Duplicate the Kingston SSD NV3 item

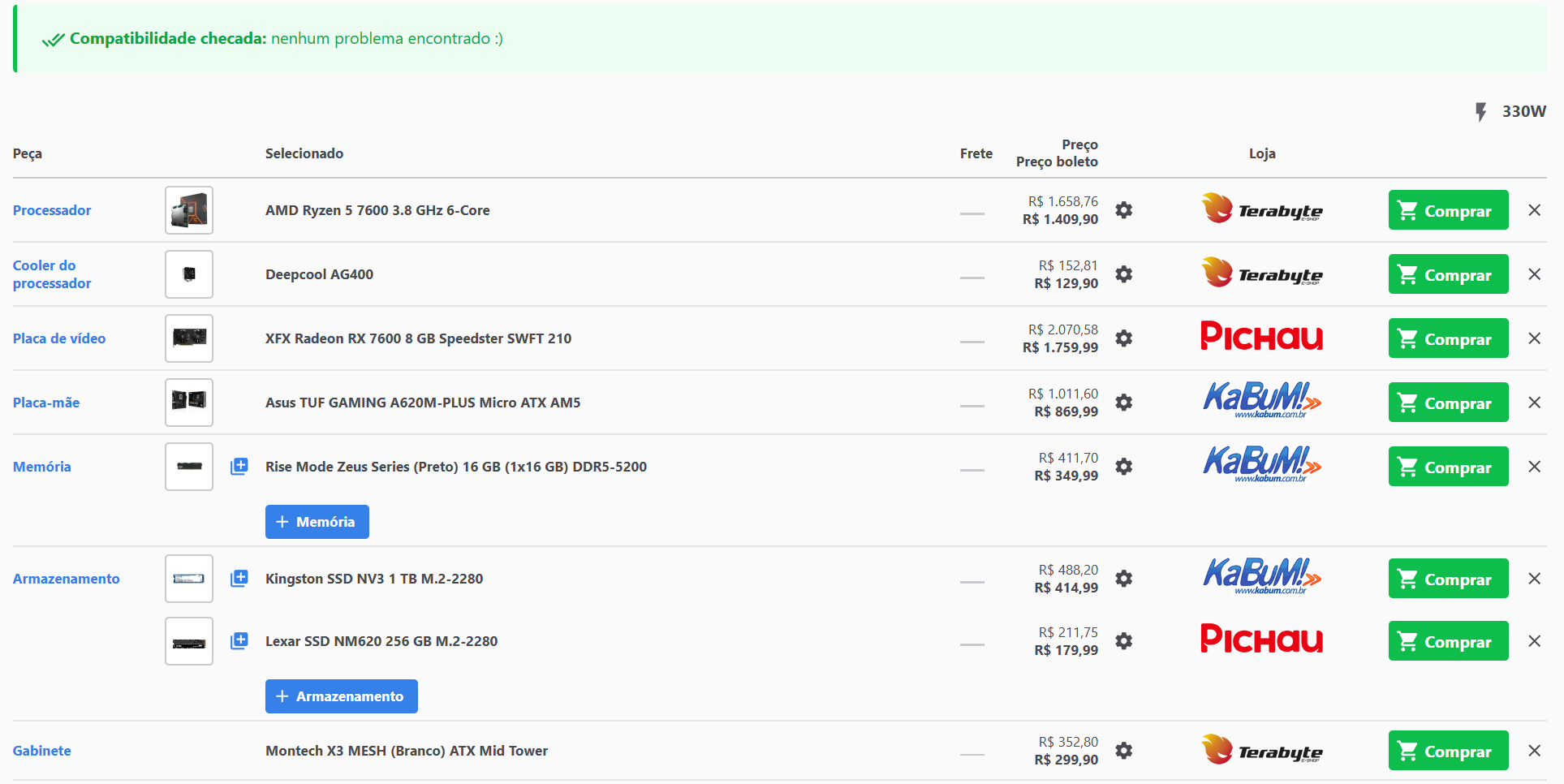[239, 579]
